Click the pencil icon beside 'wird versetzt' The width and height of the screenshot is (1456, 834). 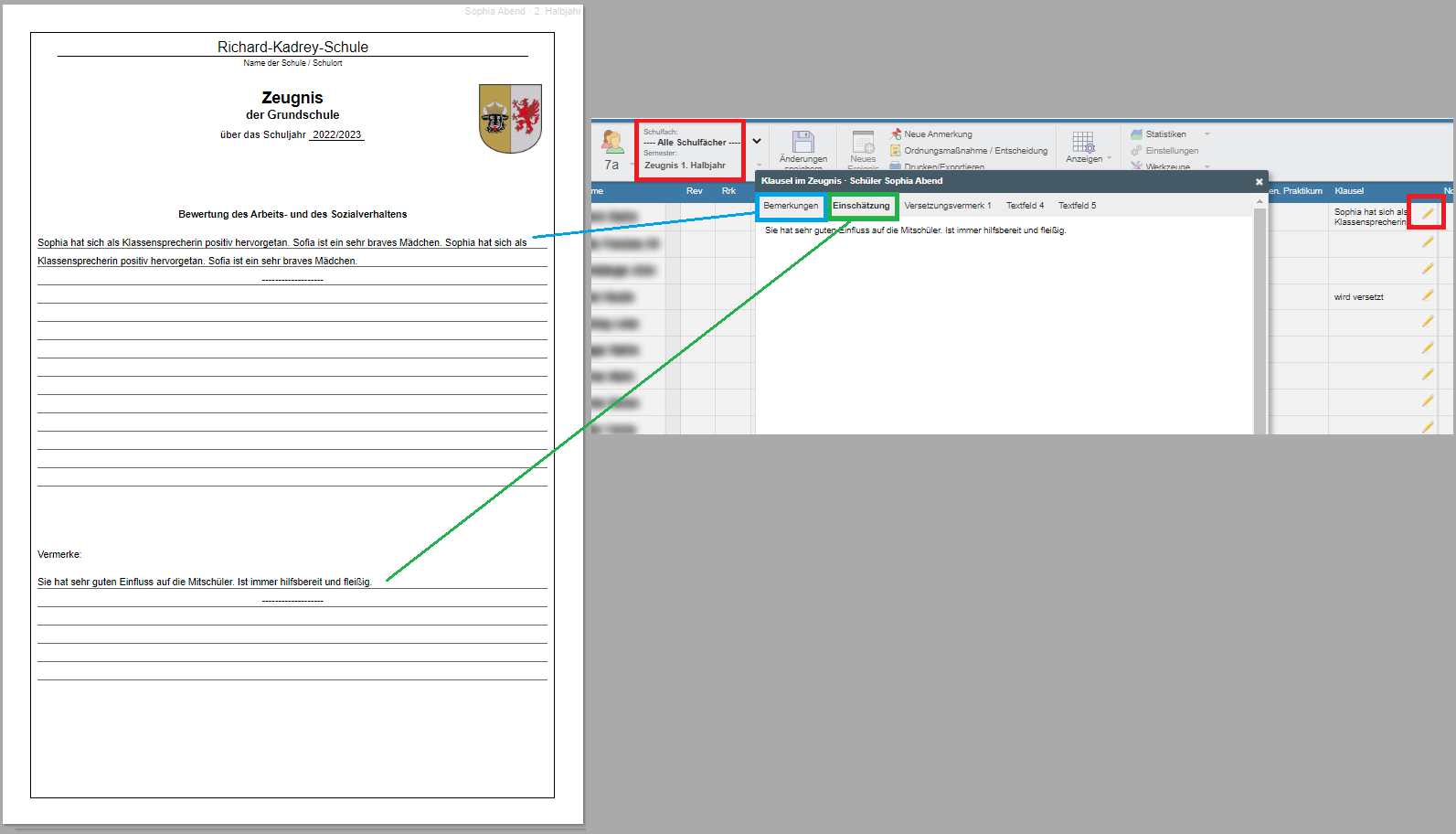(x=1427, y=296)
